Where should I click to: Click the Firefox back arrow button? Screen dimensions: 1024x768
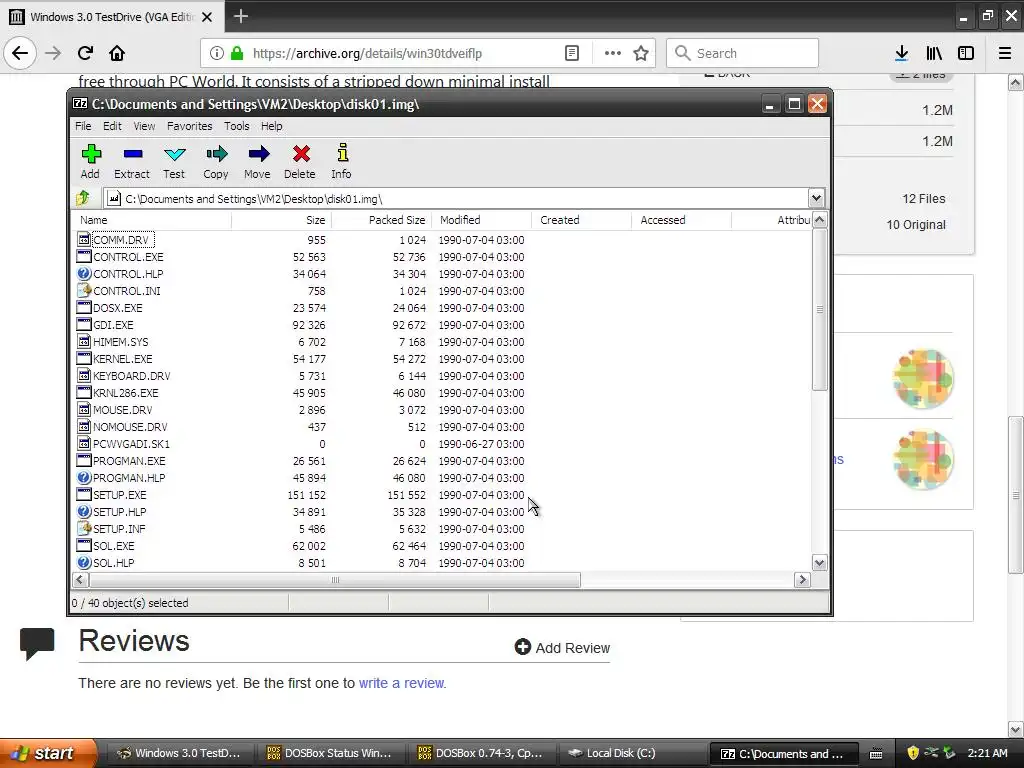click(x=20, y=53)
